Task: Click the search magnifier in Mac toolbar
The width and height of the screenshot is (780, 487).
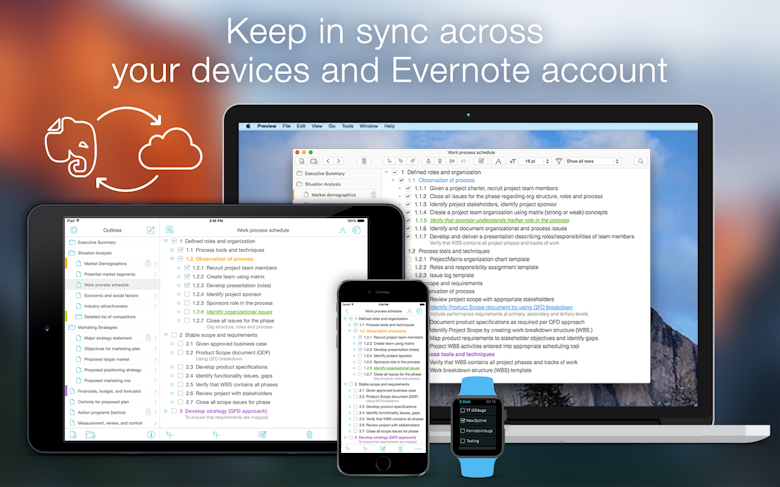Action: (641, 161)
